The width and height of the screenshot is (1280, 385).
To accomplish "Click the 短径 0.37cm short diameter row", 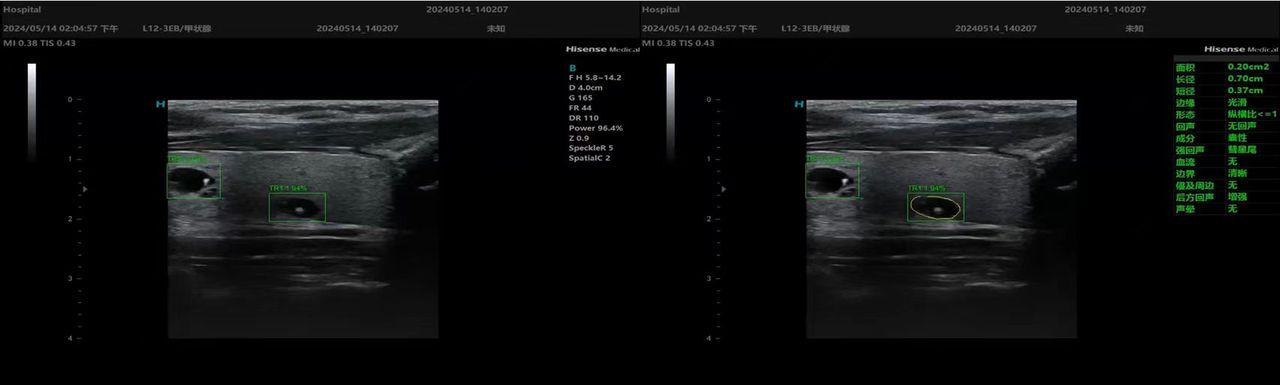I will click(1226, 90).
